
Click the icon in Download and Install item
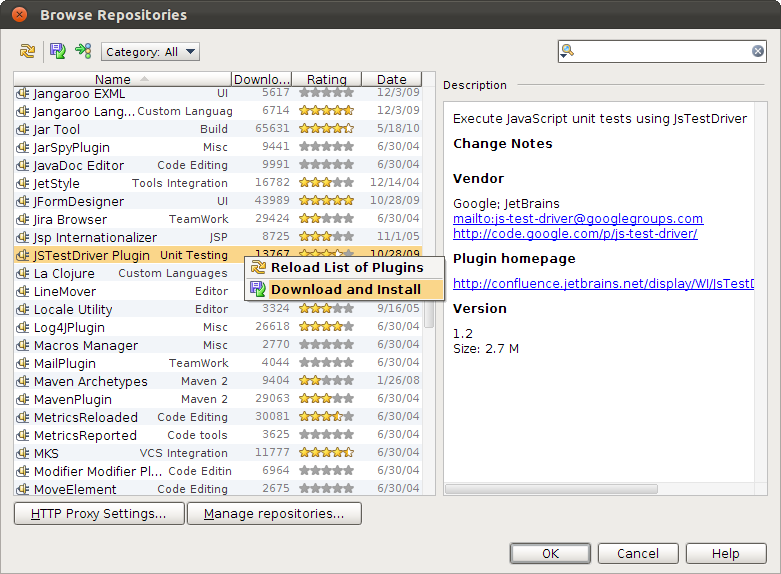click(x=258, y=289)
